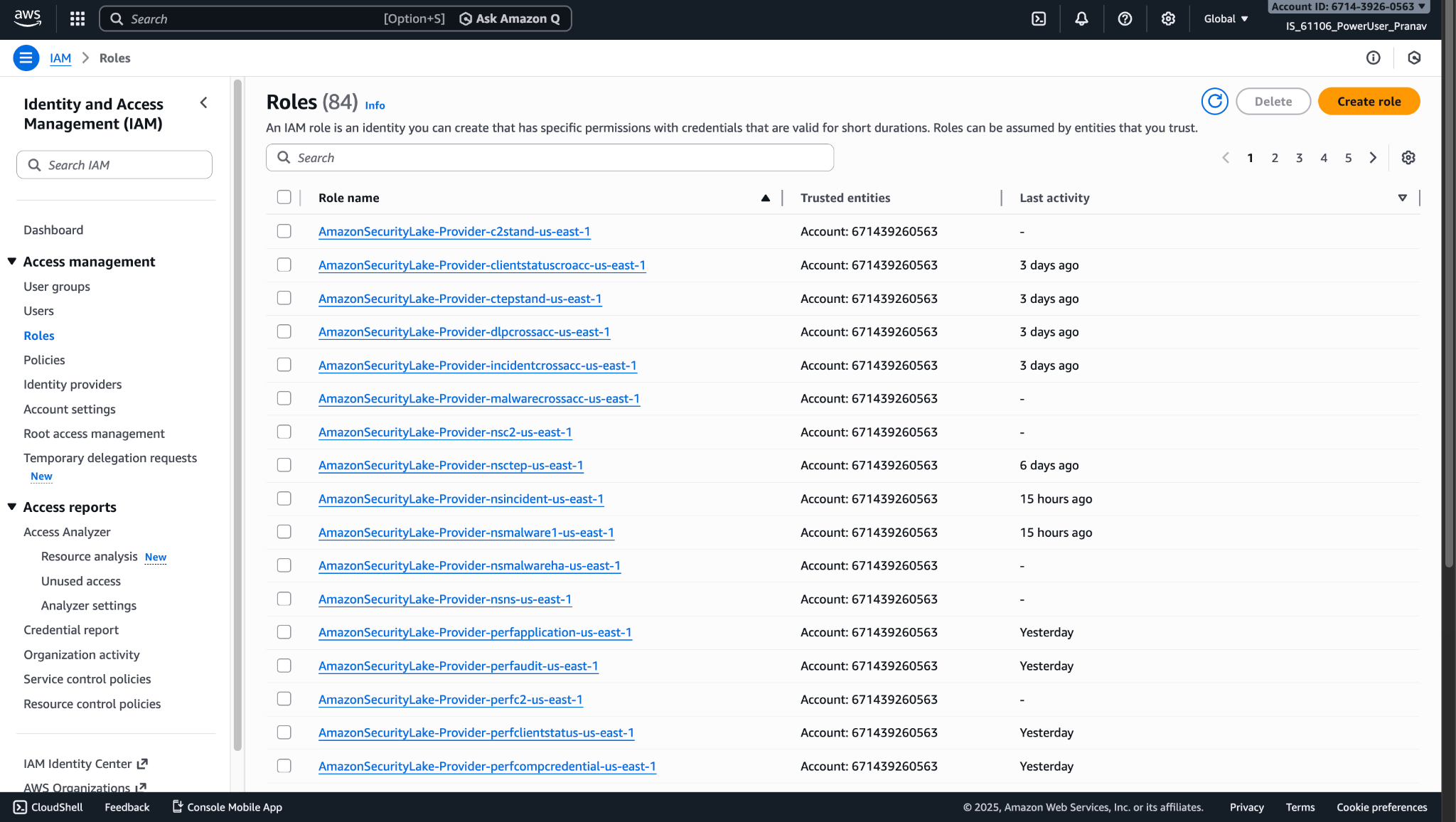Click the previous page arrow

click(x=1226, y=158)
